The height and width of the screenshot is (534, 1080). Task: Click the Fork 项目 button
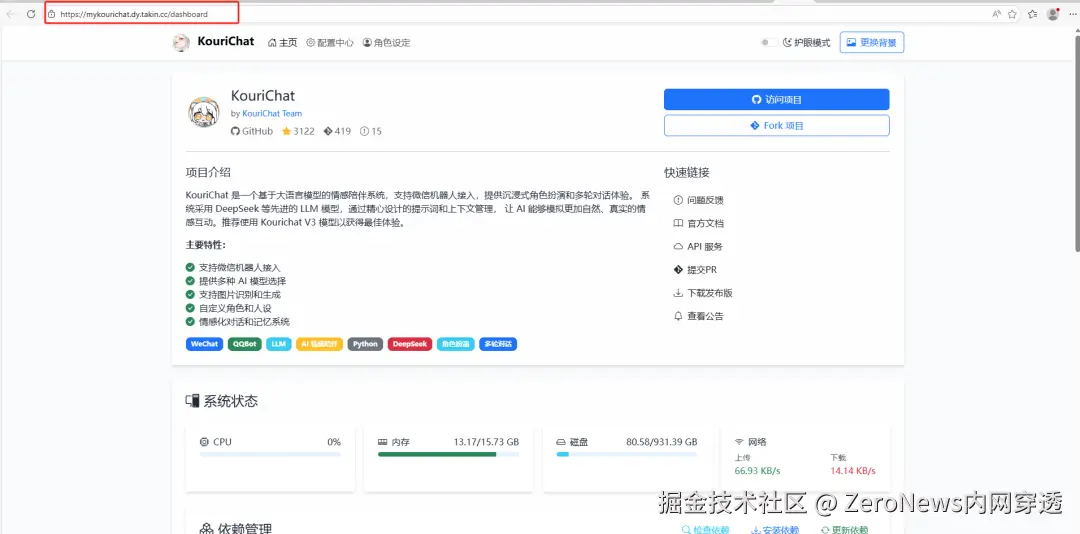coord(776,125)
